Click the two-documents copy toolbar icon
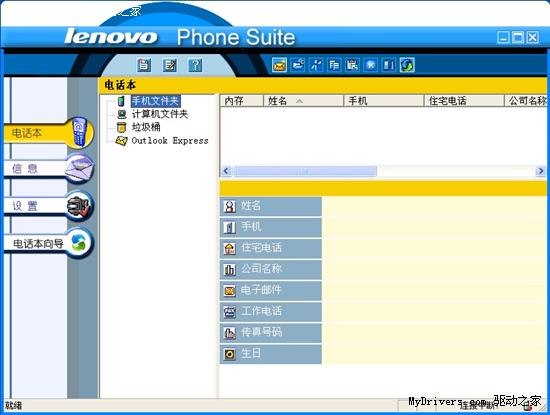This screenshot has width=550, height=415. pos(334,65)
